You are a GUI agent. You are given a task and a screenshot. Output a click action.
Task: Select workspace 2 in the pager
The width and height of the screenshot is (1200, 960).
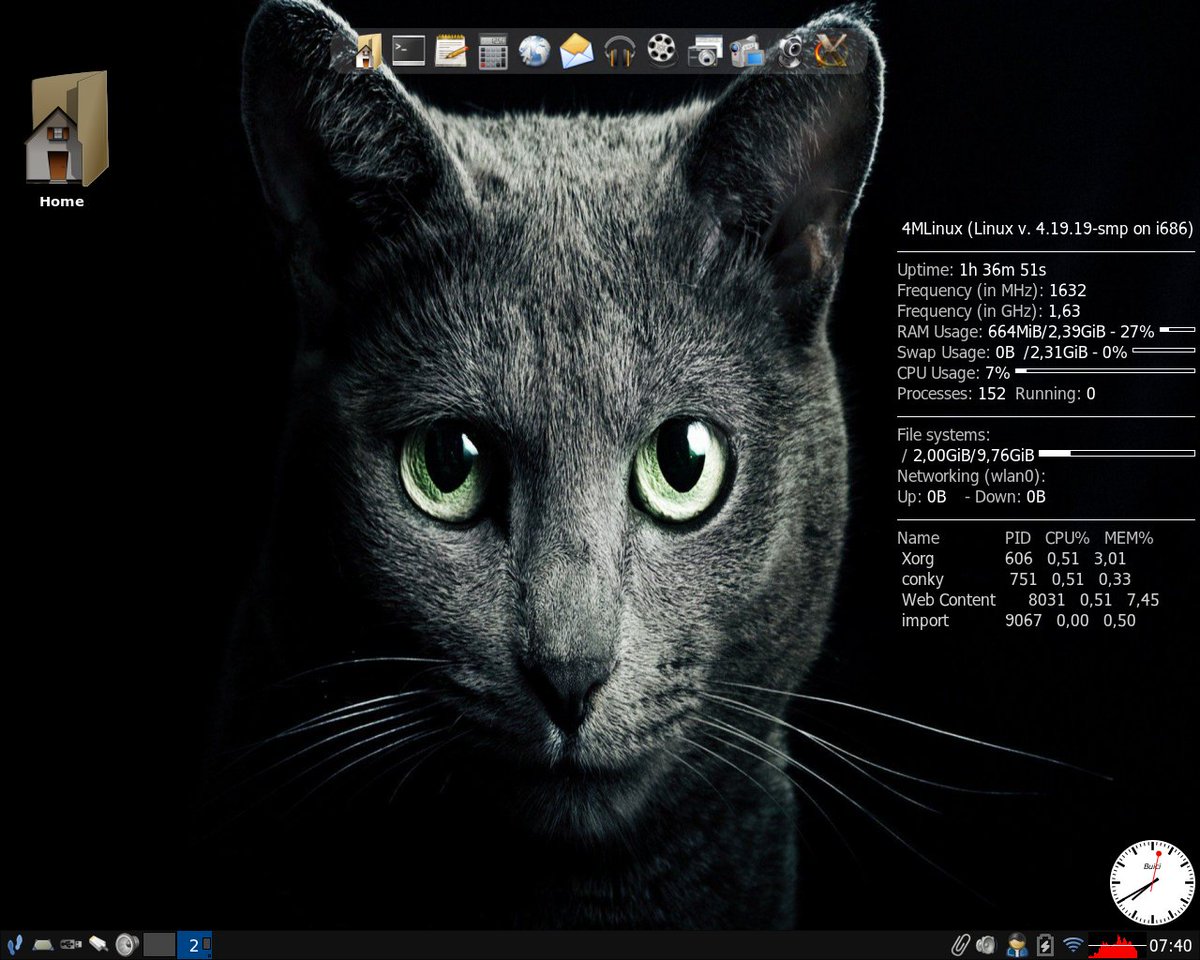[194, 944]
